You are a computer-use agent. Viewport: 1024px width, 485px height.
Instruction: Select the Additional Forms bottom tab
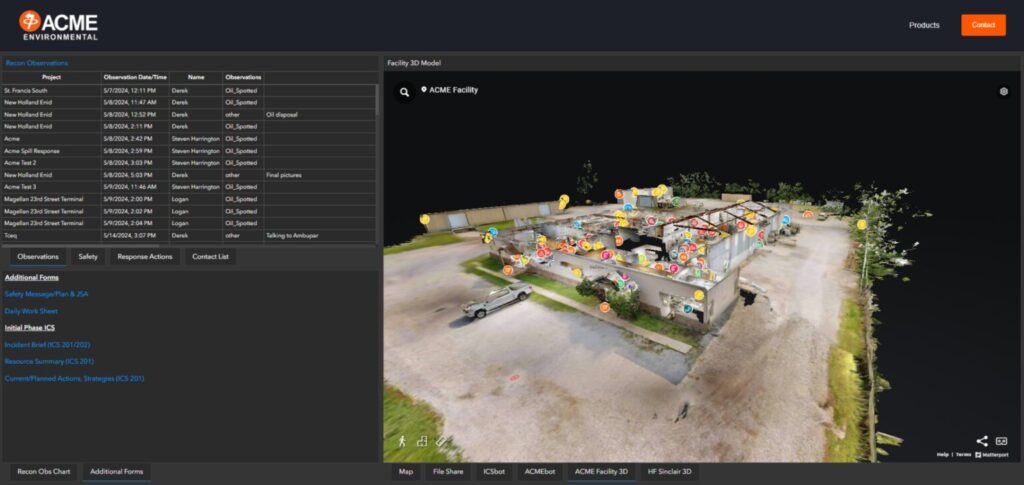[x=117, y=471]
